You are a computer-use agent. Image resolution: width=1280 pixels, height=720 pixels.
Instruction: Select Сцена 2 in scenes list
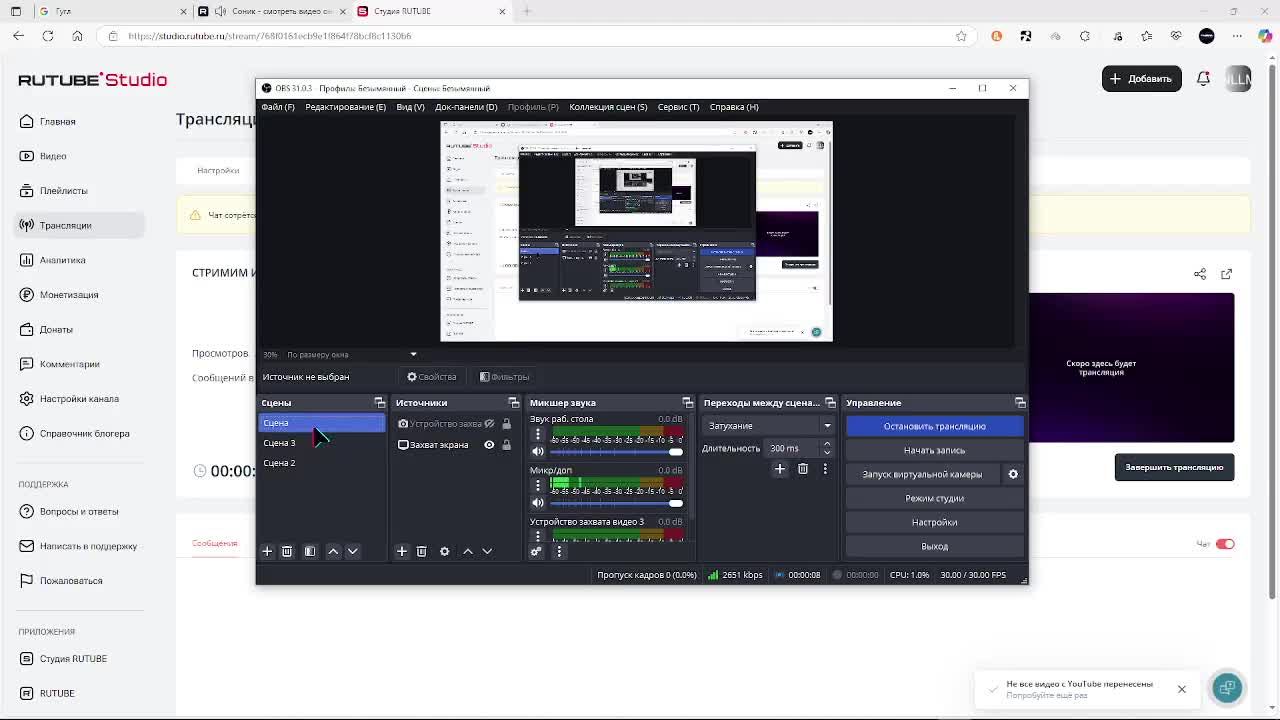[x=321, y=463]
